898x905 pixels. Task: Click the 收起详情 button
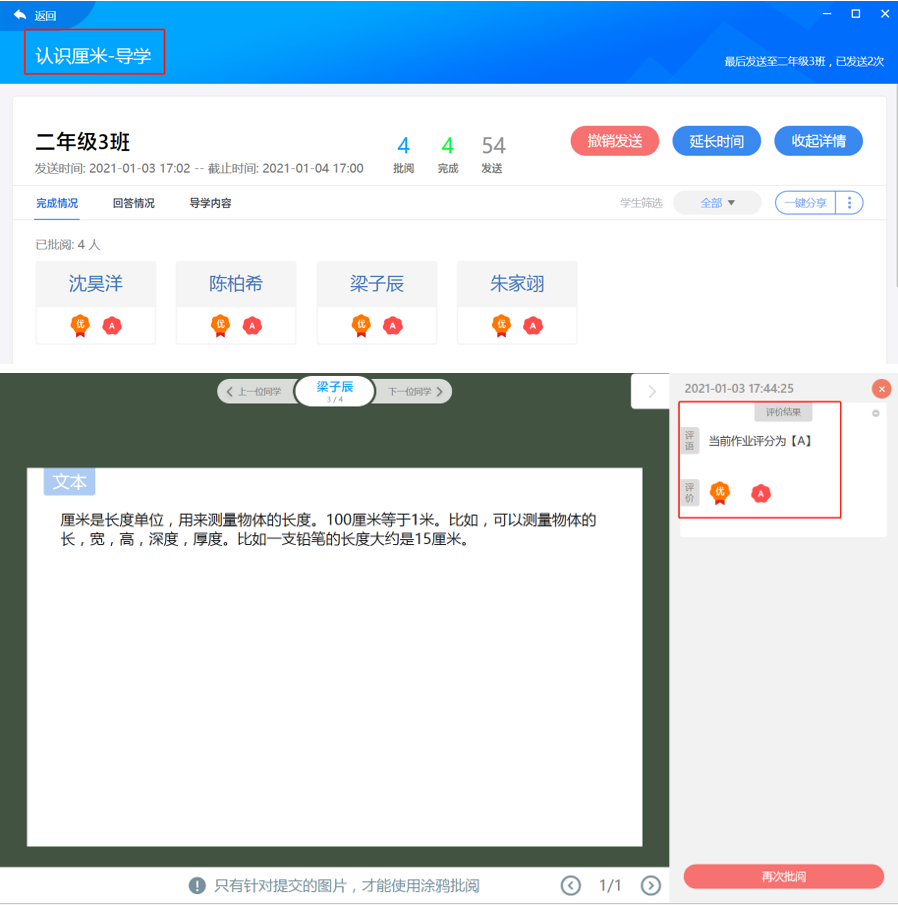tap(818, 141)
